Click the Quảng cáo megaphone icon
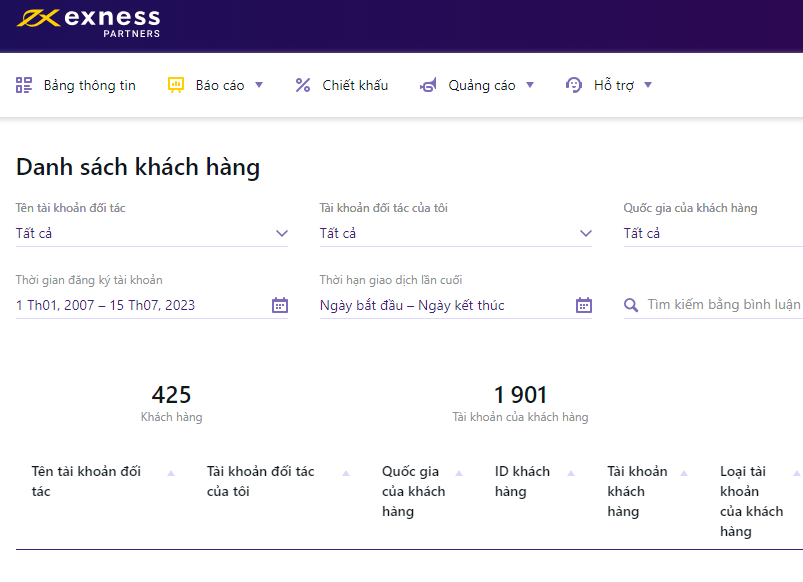 tap(428, 85)
